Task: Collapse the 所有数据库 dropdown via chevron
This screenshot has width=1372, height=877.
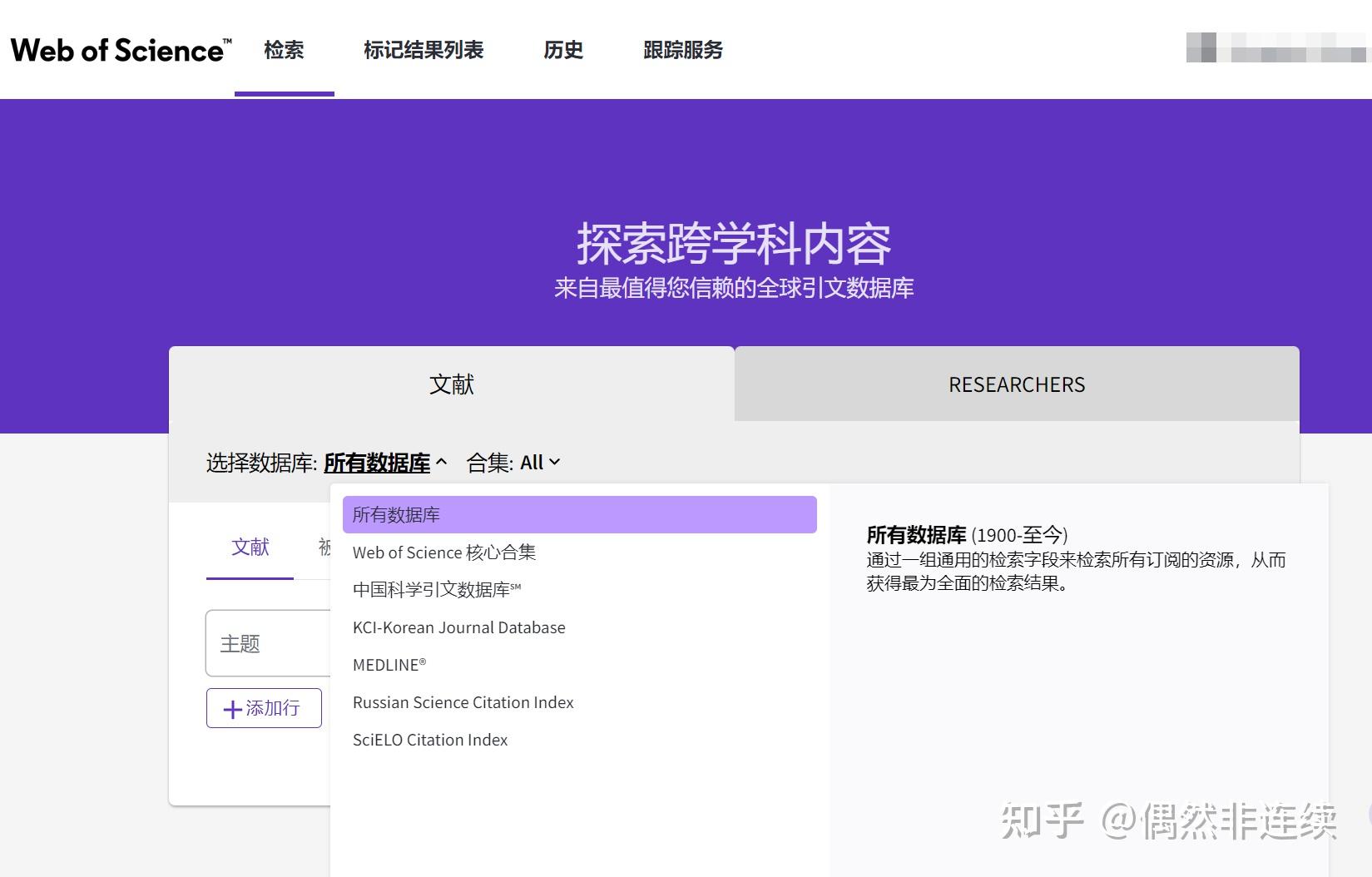Action: [x=442, y=463]
